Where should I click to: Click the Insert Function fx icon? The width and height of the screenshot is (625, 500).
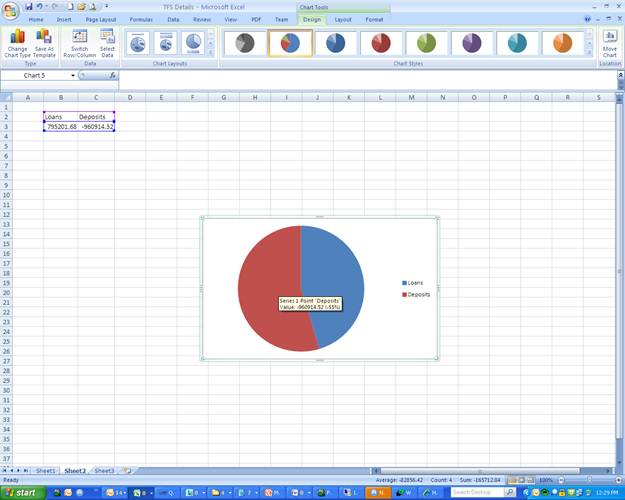pos(112,75)
